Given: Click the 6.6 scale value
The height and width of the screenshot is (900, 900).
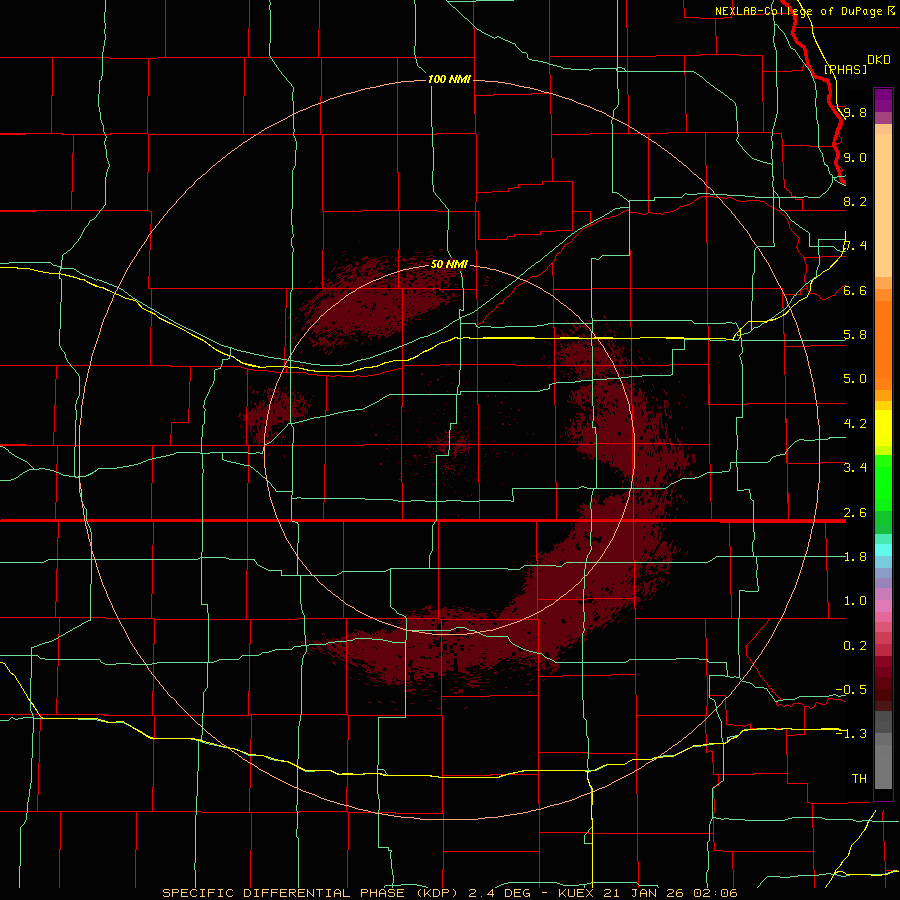Looking at the screenshot, I should point(855,290).
